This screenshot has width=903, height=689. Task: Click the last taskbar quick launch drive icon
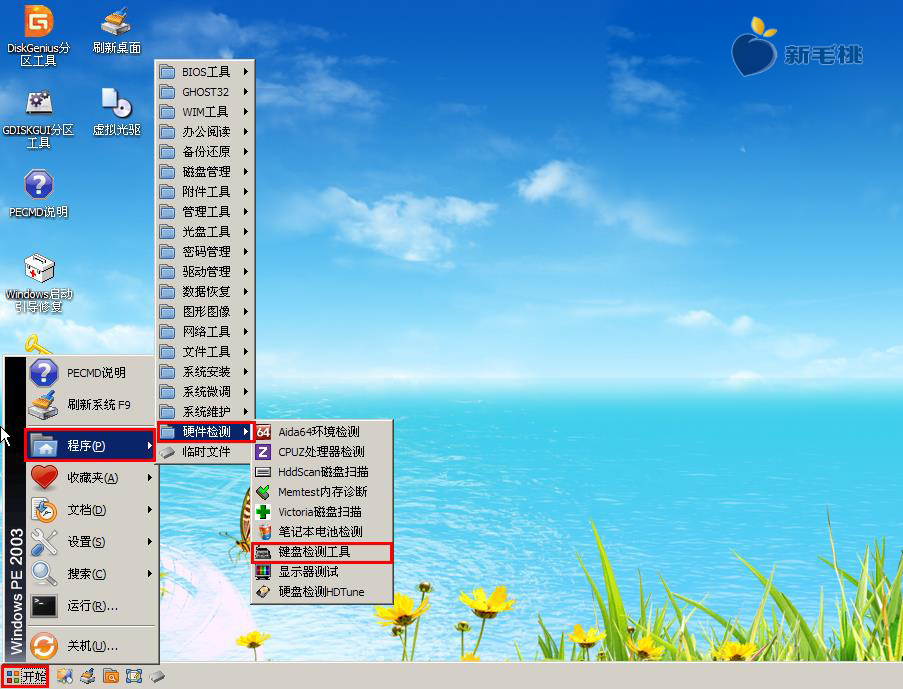[x=157, y=676]
